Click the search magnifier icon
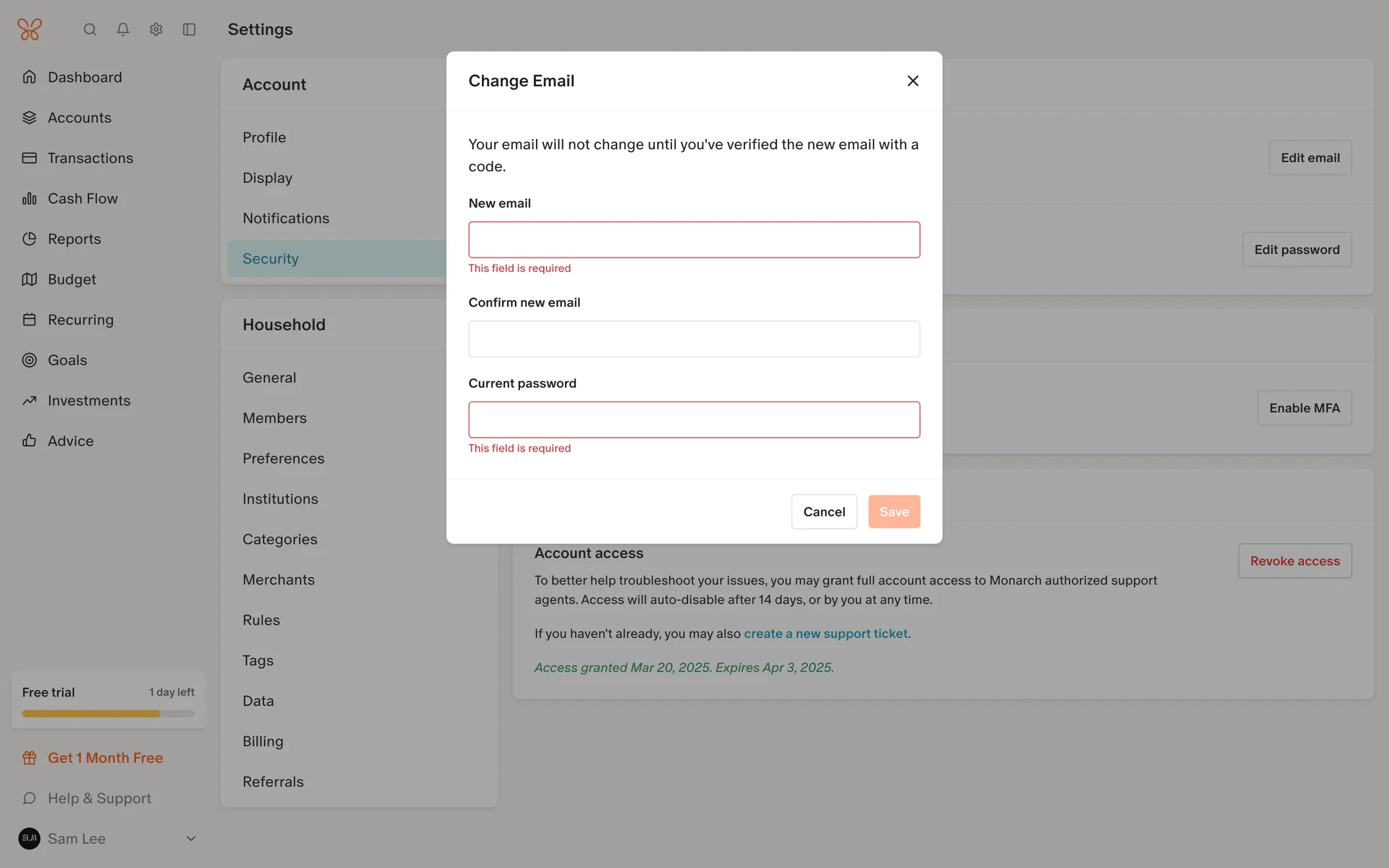This screenshot has width=1389, height=868. (x=90, y=30)
